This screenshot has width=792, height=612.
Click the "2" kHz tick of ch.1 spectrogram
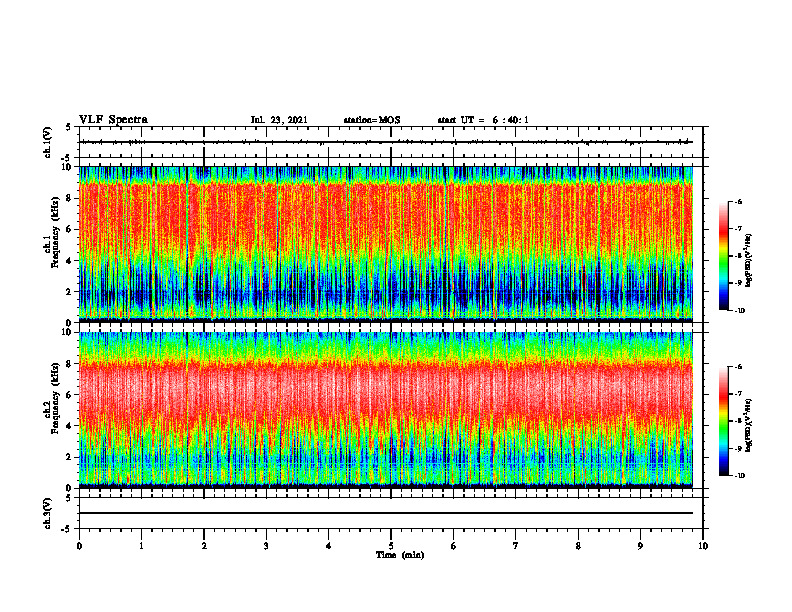tap(70, 291)
